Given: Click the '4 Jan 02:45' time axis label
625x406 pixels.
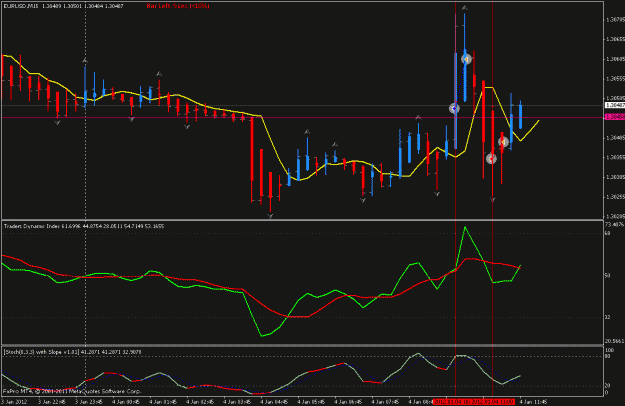Looking at the screenshot, I should (x=200, y=402).
